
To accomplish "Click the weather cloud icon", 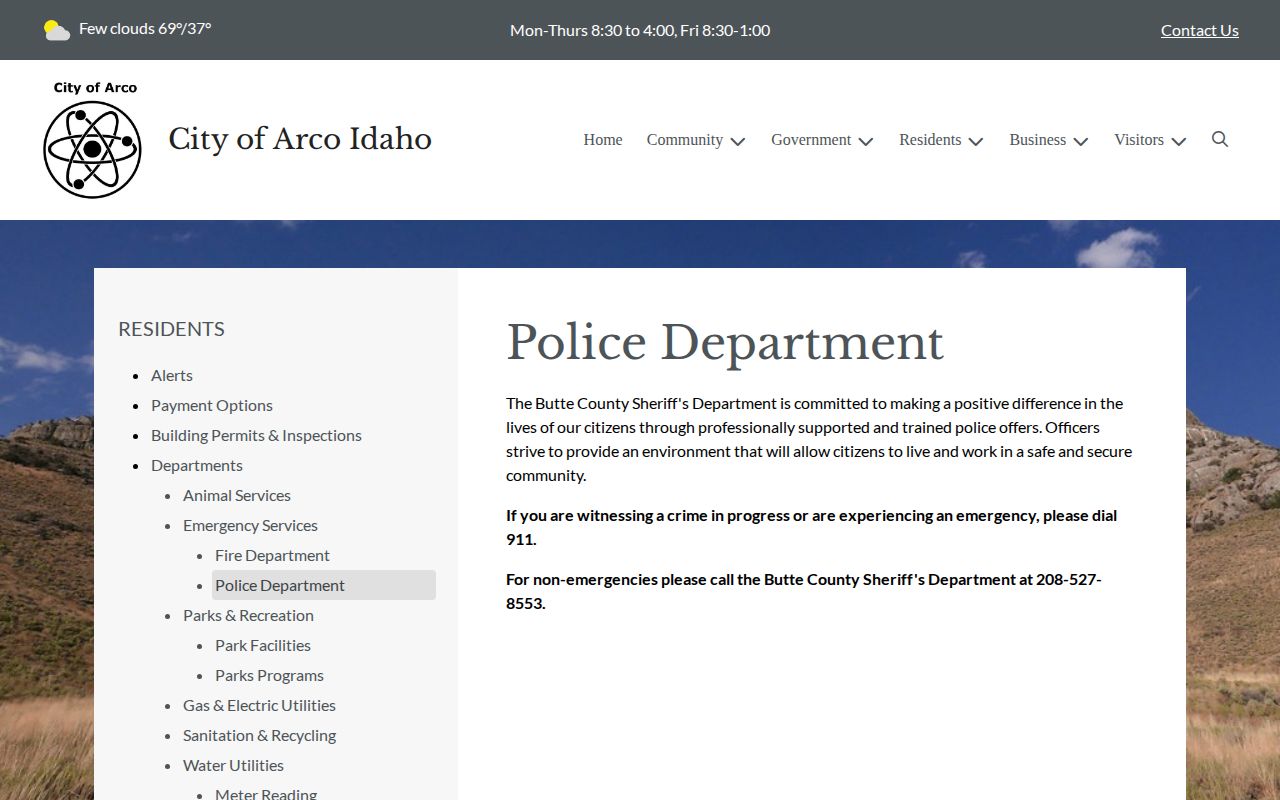I will (57, 30).
